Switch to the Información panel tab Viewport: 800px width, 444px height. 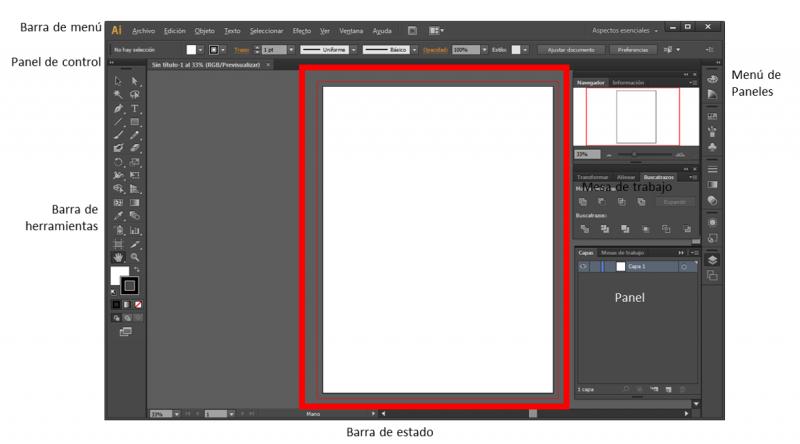[628, 82]
